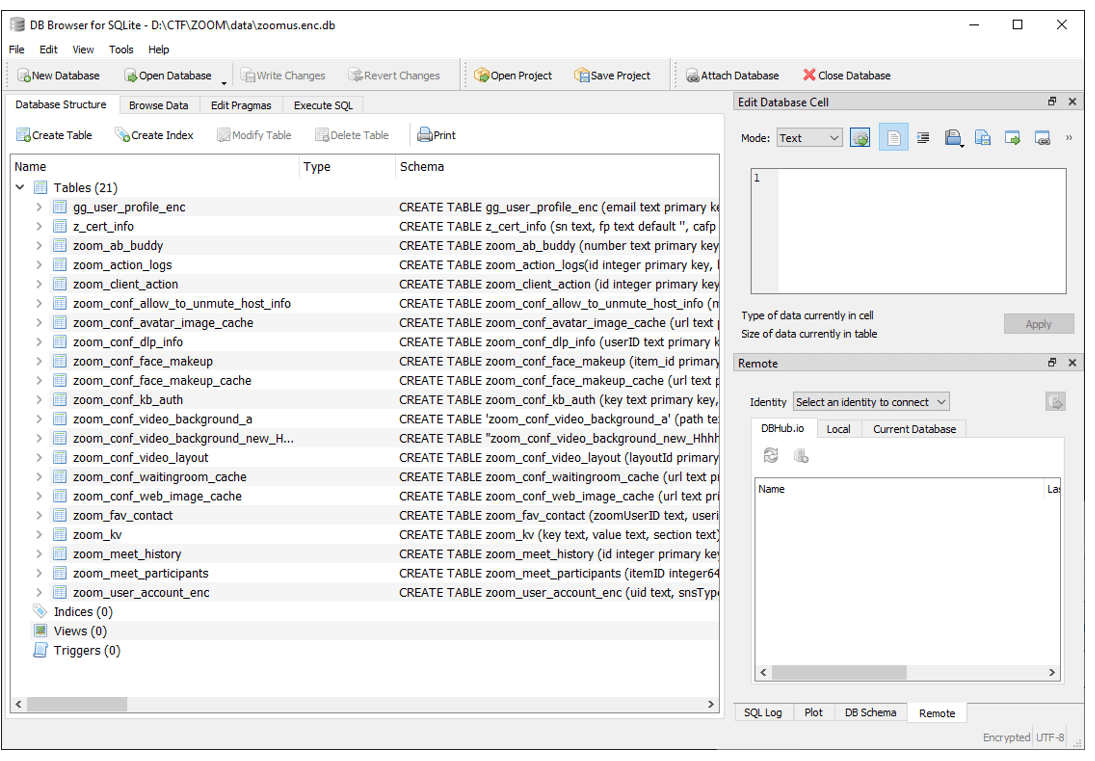The height and width of the screenshot is (761, 1095).
Task: Switch to the Execute SQL tab
Action: 323,105
